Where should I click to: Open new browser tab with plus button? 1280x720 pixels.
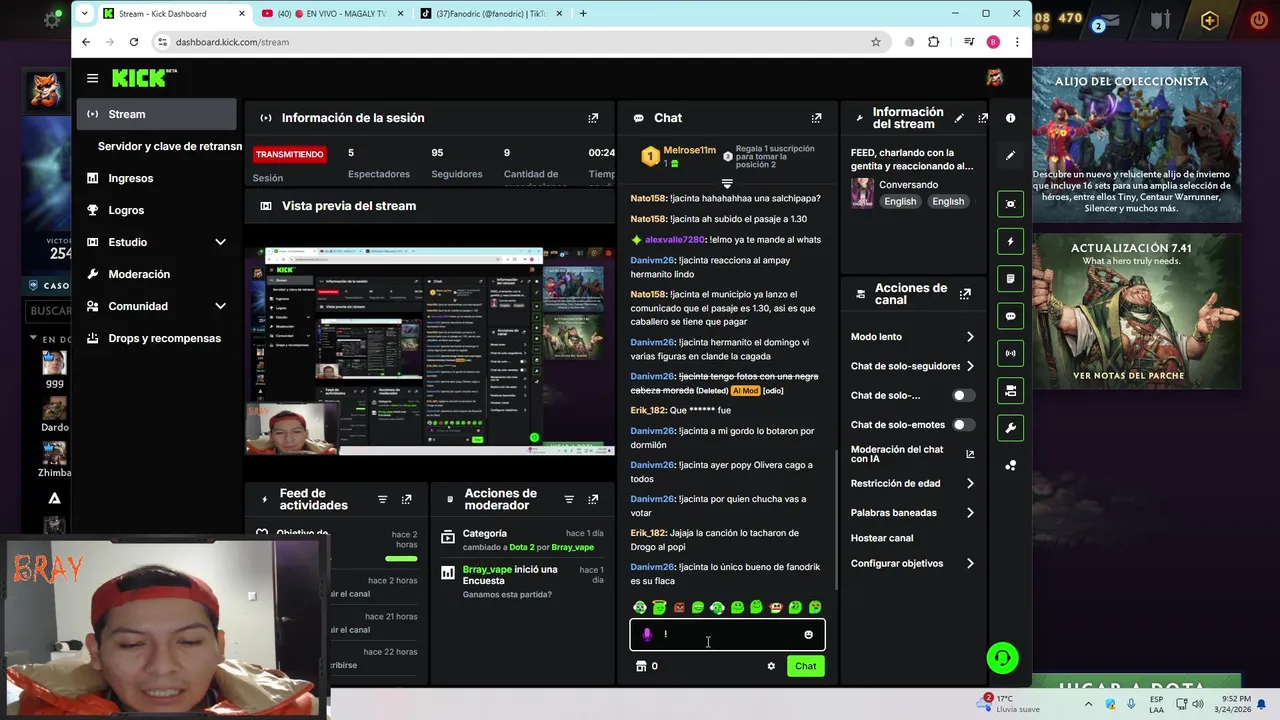pyautogui.click(x=583, y=14)
